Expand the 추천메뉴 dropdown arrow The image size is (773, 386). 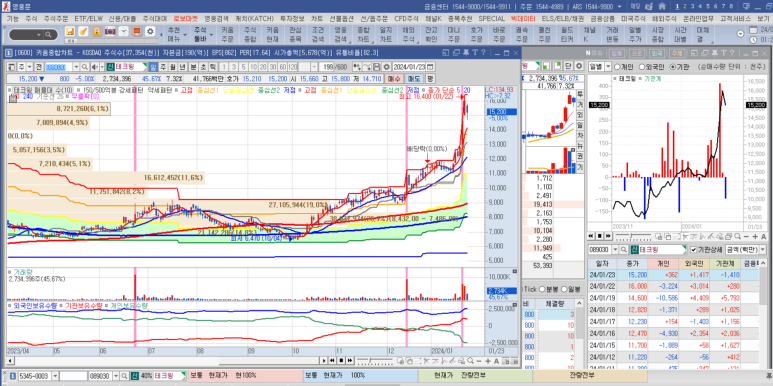click(185, 35)
